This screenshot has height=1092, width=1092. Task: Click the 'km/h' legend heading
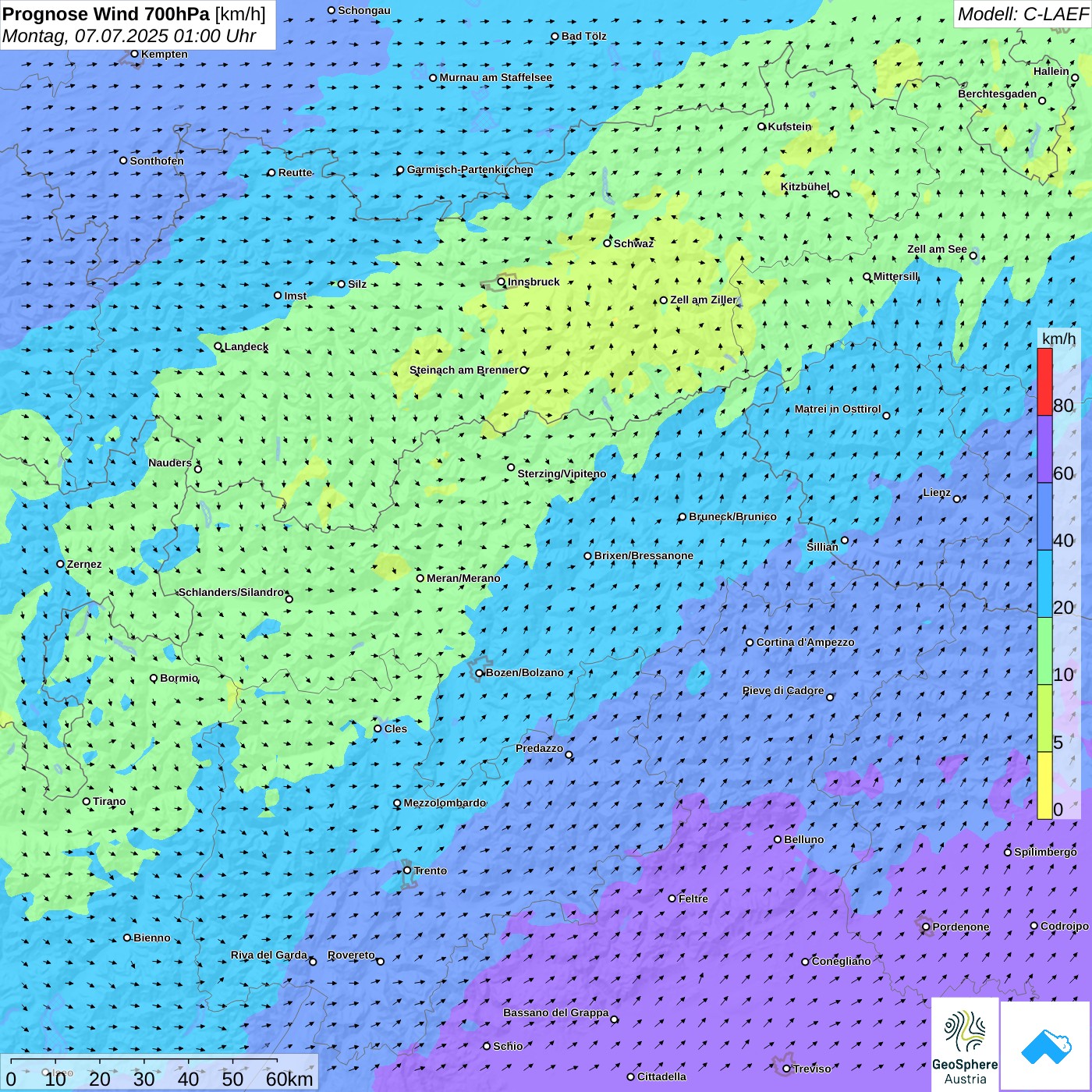[1058, 338]
